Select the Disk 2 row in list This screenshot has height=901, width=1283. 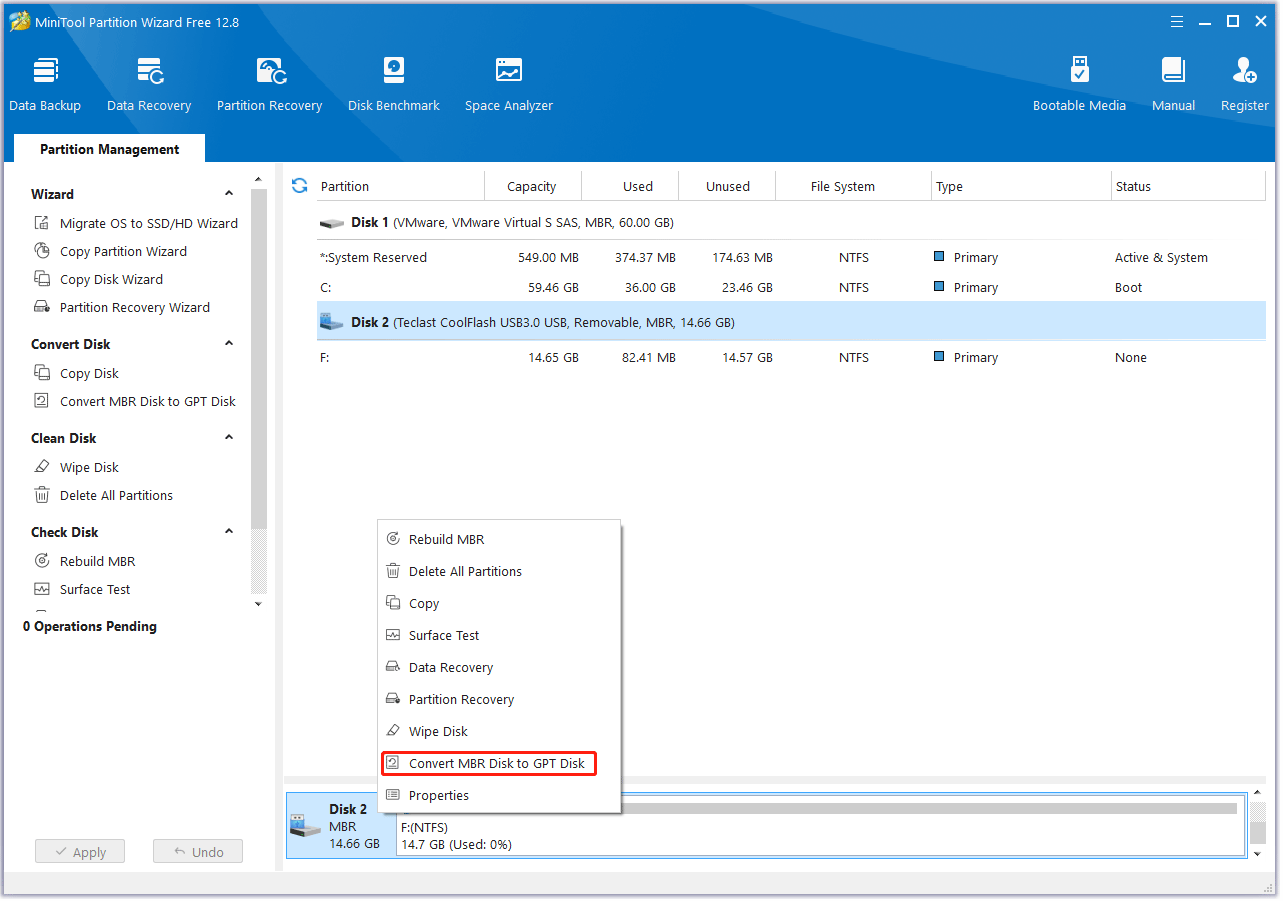tap(791, 322)
